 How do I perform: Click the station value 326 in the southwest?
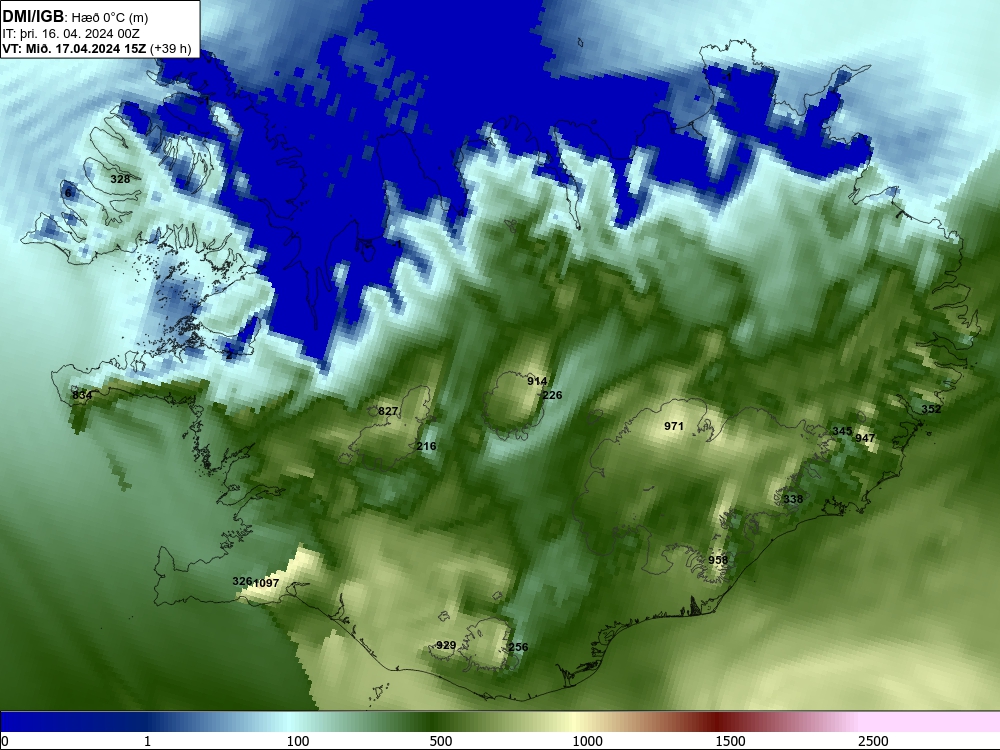click(242, 582)
